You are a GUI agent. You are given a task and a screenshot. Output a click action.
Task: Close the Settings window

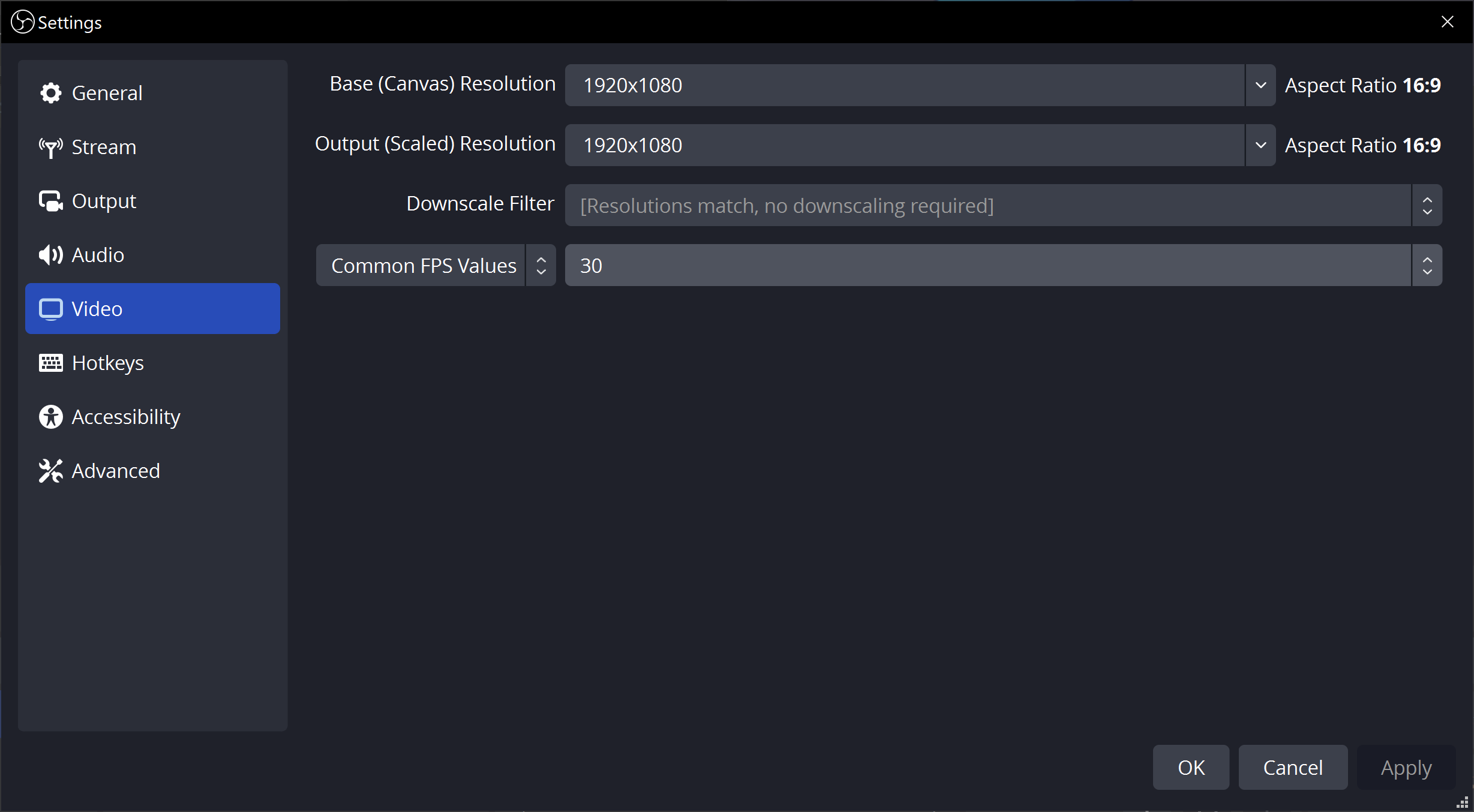tap(1448, 22)
